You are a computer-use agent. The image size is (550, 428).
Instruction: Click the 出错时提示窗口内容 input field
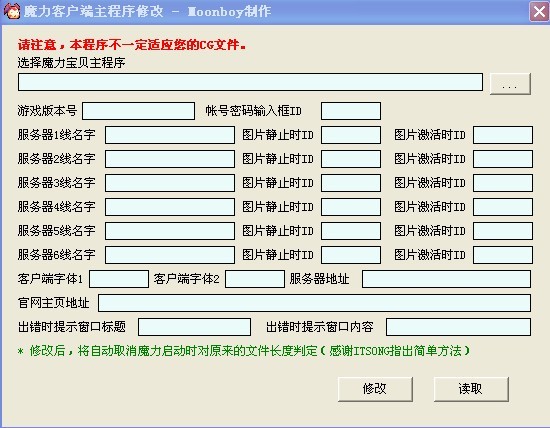[458, 327]
